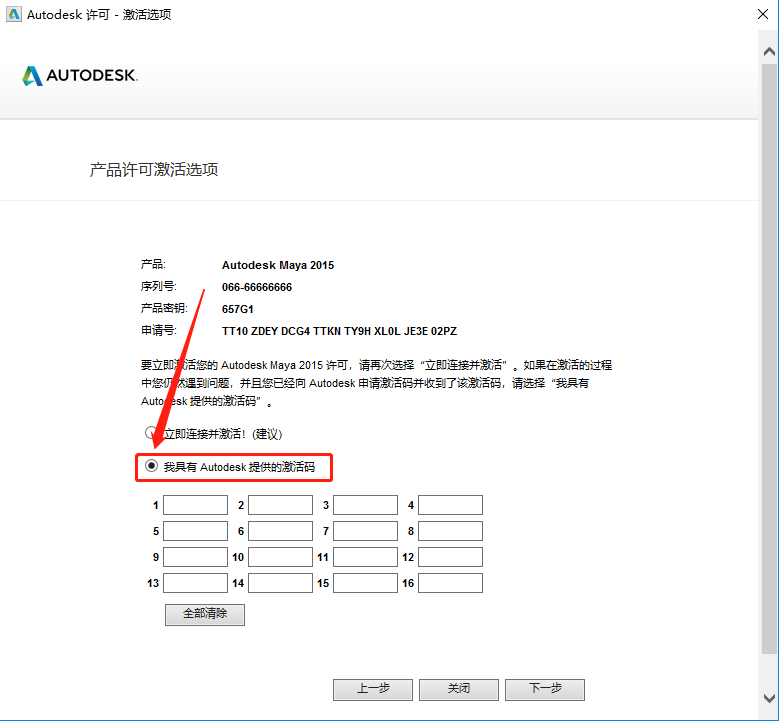Screen dimensions: 779x721
Task: Click the scrollbar down arrow
Action: click(769, 698)
